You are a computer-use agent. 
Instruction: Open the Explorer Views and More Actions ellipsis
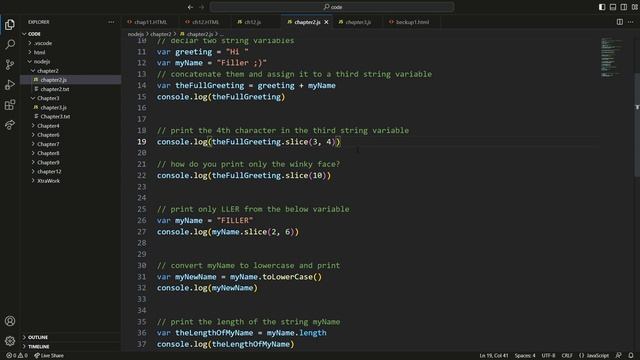111,22
